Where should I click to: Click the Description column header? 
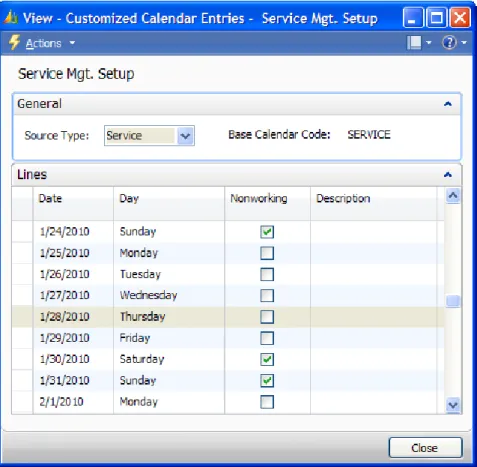pyautogui.click(x=373, y=203)
